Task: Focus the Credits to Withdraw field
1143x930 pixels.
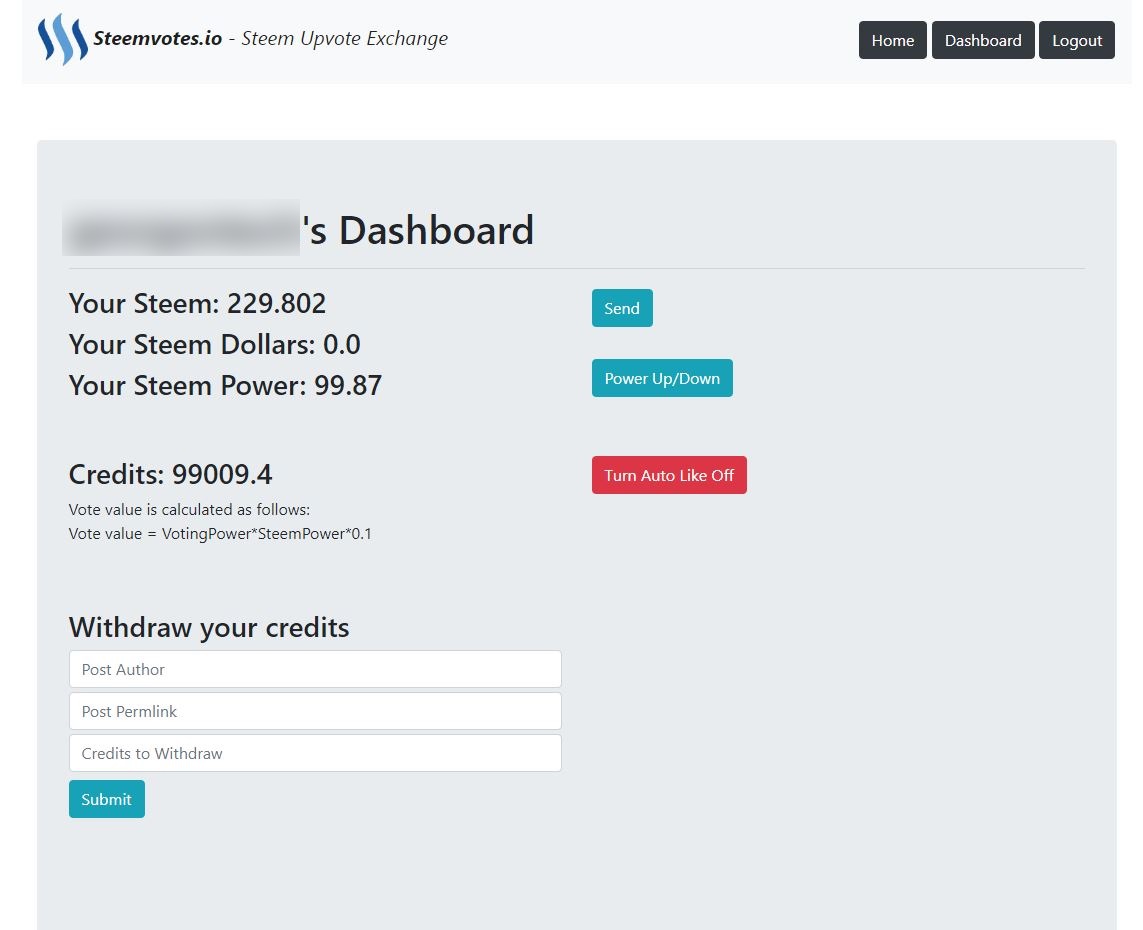Action: [315, 753]
